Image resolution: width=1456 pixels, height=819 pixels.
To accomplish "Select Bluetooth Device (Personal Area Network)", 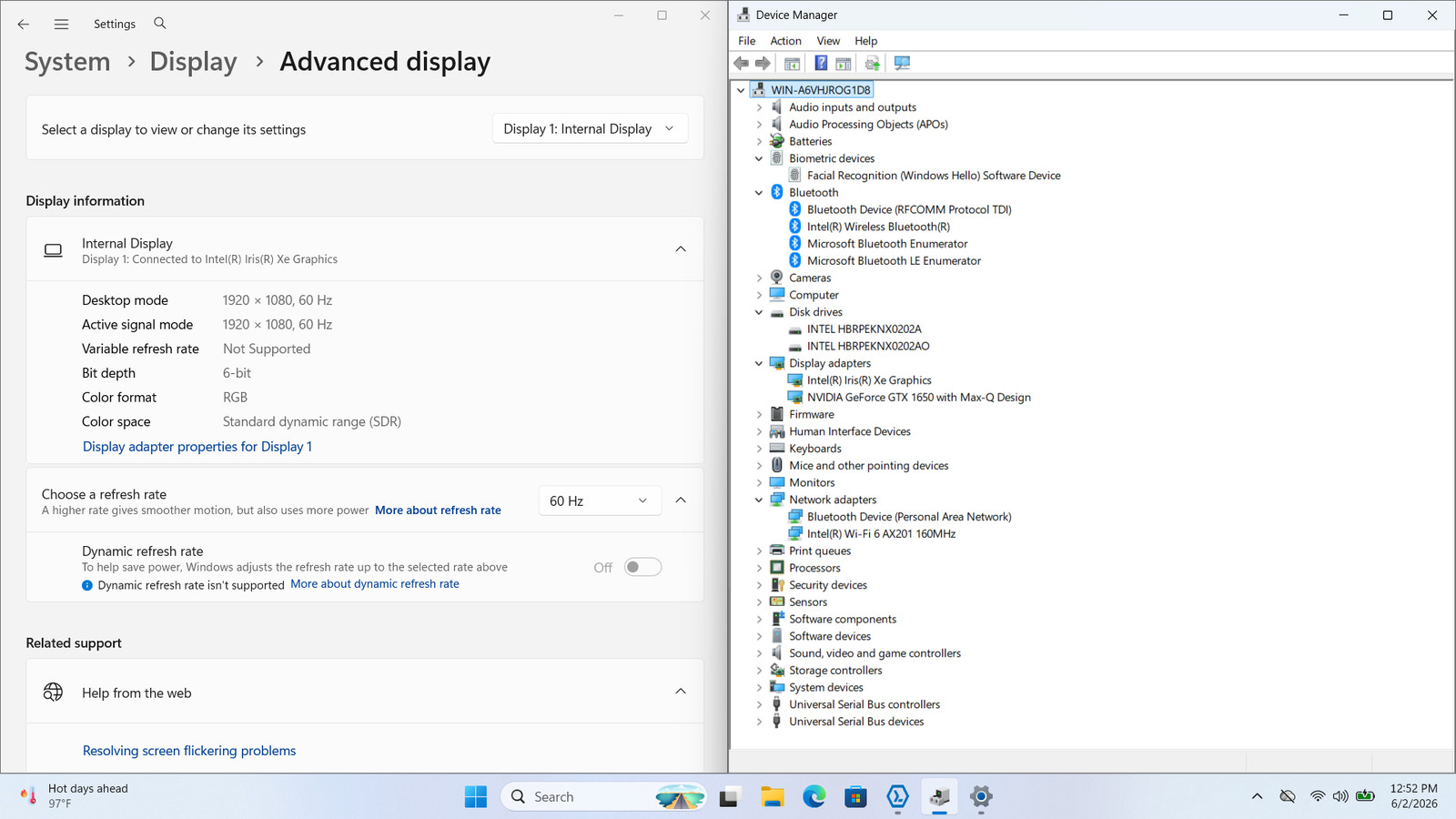I will click(x=909, y=517).
